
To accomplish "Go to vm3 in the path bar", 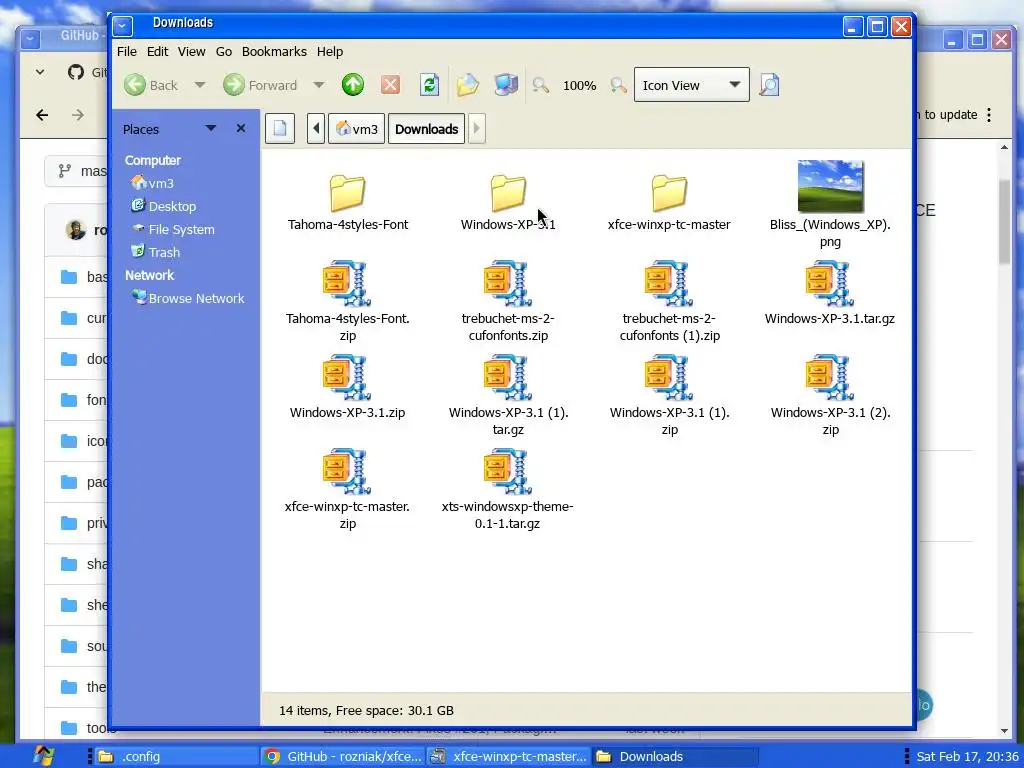I will pyautogui.click(x=357, y=129).
